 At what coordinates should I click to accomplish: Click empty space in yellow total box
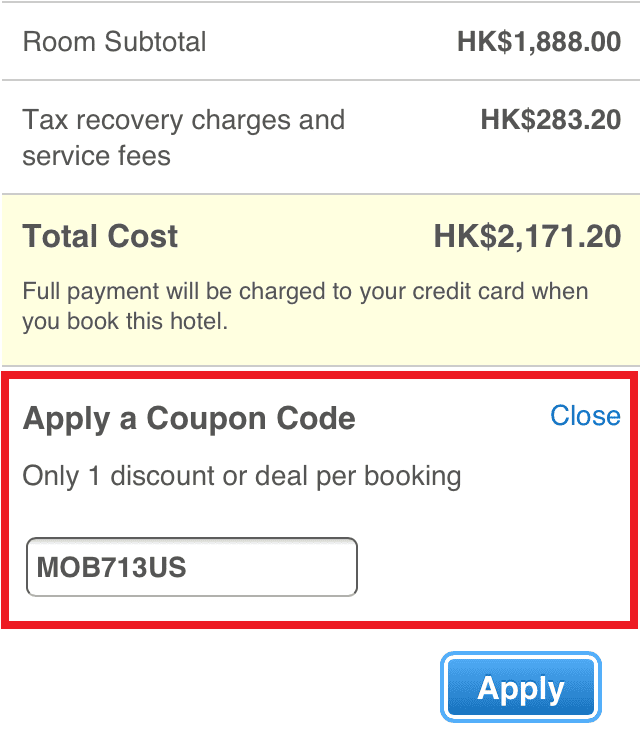coord(300,345)
